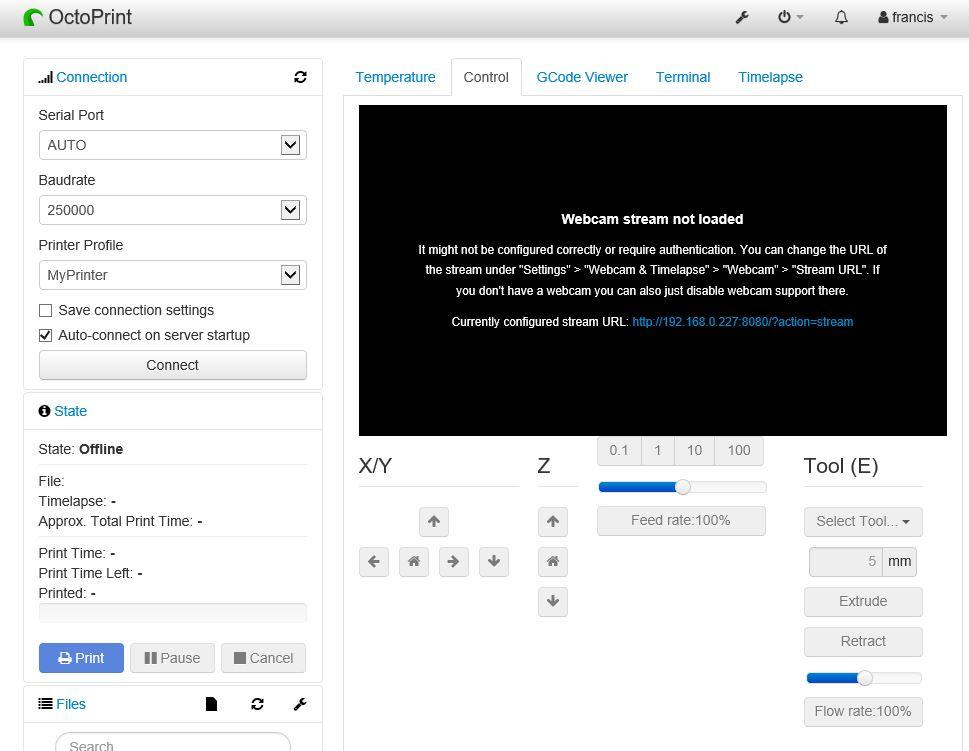Uncheck Auto-connect on server startup
969x751 pixels.
pos(45,336)
